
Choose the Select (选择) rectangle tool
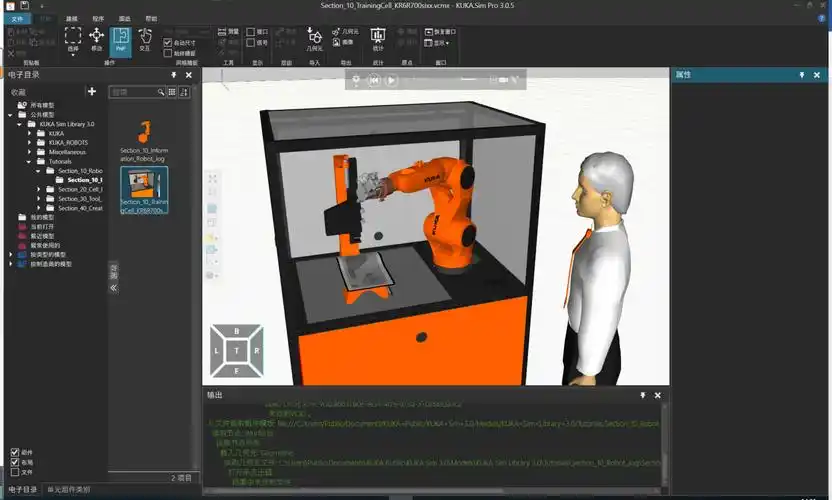point(72,39)
